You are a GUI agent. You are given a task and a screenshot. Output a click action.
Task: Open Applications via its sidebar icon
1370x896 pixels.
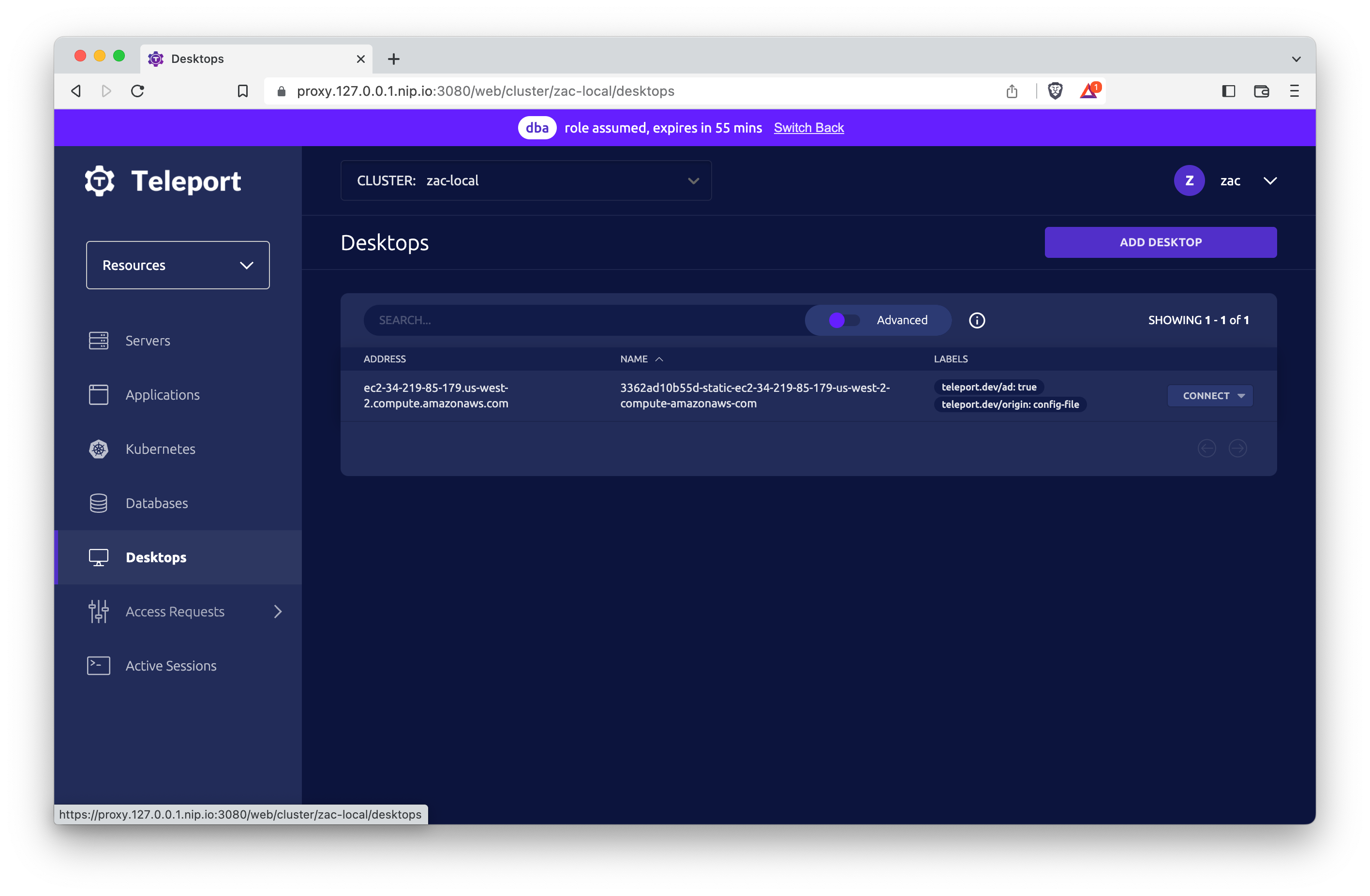[x=98, y=395]
